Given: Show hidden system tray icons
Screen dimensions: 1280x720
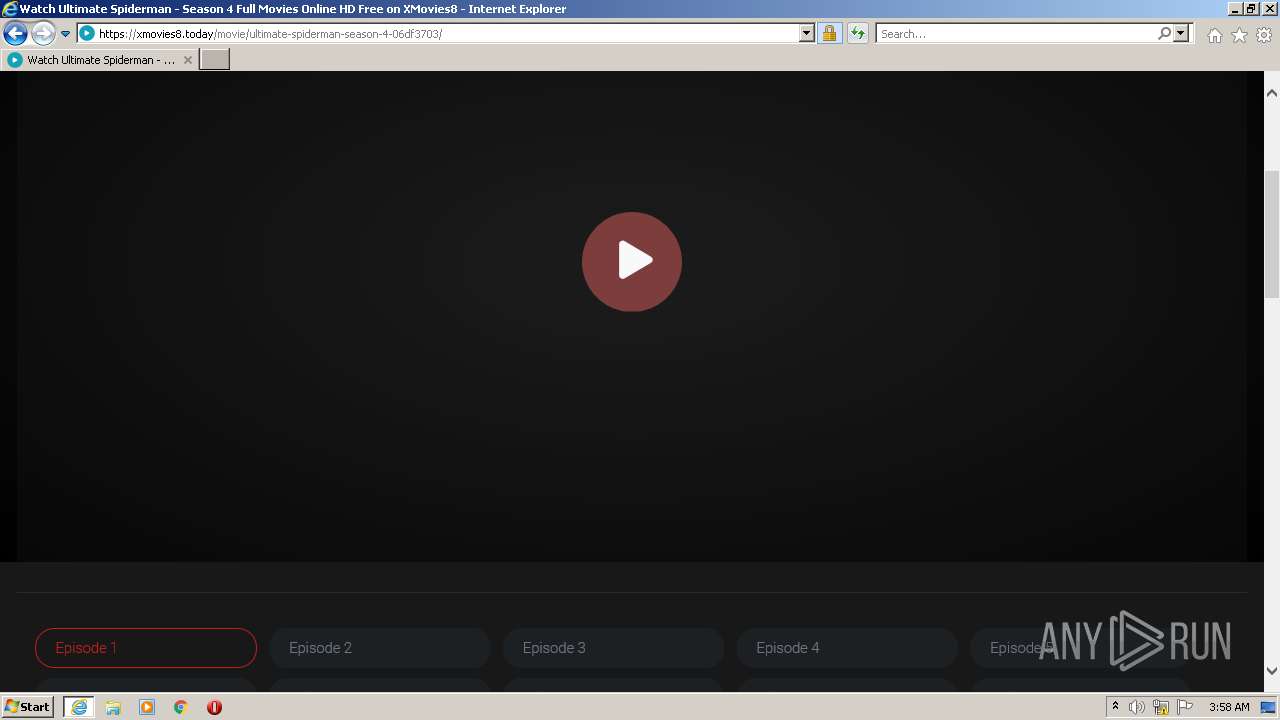Looking at the screenshot, I should pos(1115,707).
